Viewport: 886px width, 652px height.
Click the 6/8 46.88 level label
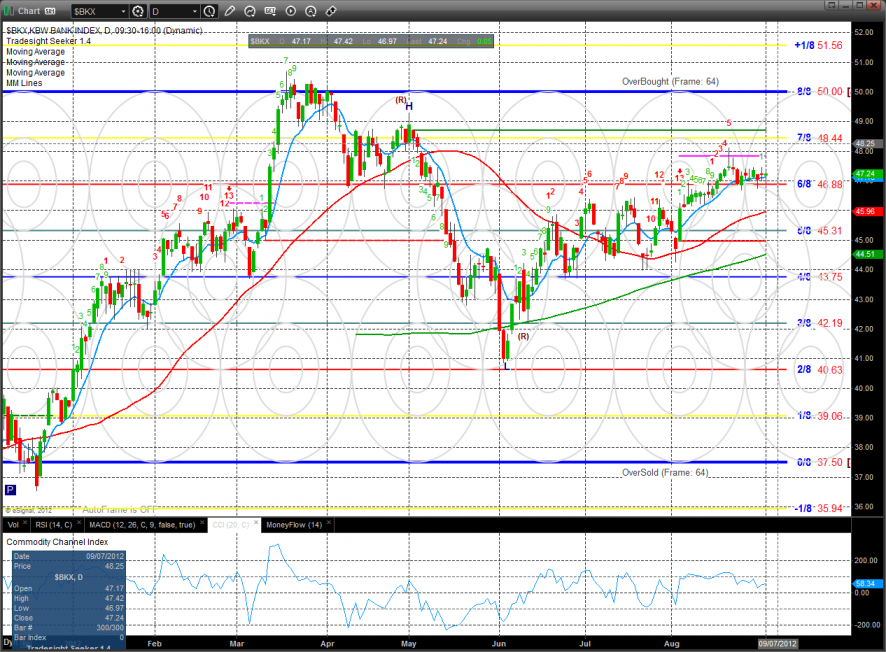[x=819, y=184]
